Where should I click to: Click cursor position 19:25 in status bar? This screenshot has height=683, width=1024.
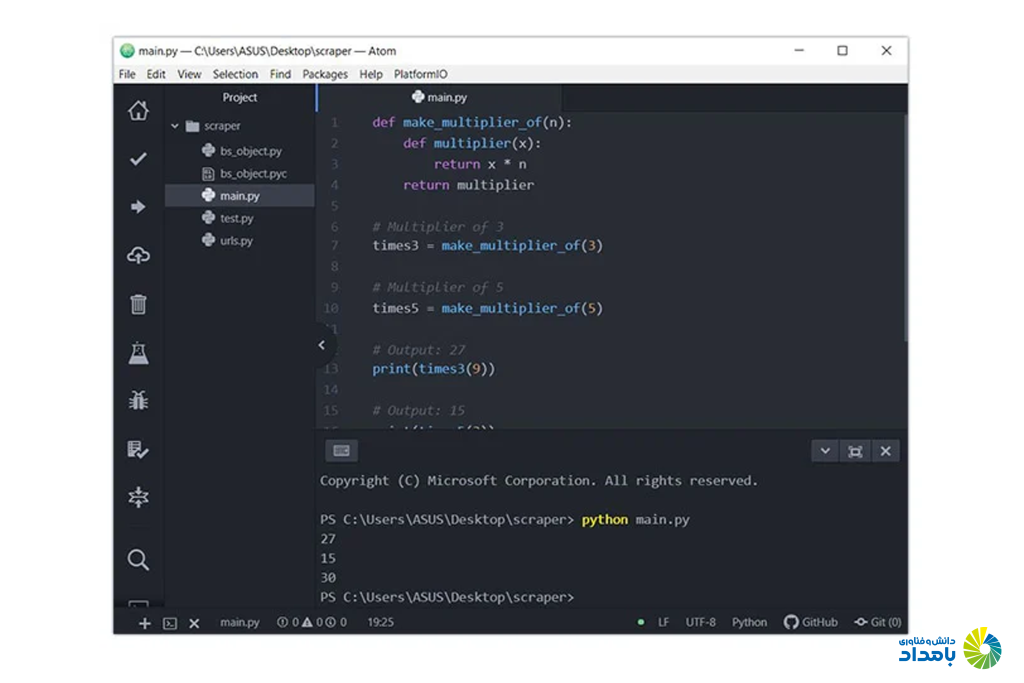pyautogui.click(x=380, y=622)
